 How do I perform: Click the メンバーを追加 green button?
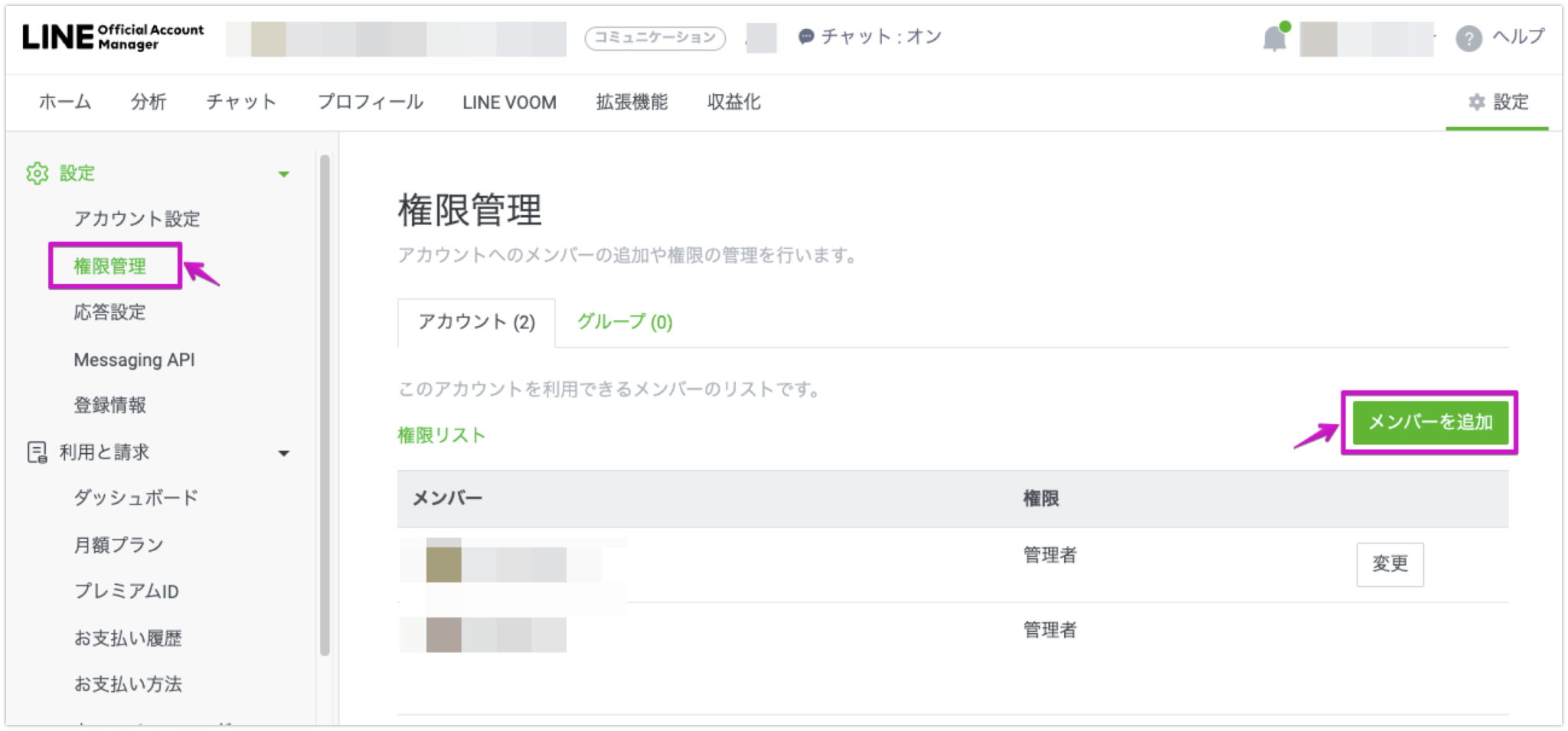click(x=1430, y=422)
